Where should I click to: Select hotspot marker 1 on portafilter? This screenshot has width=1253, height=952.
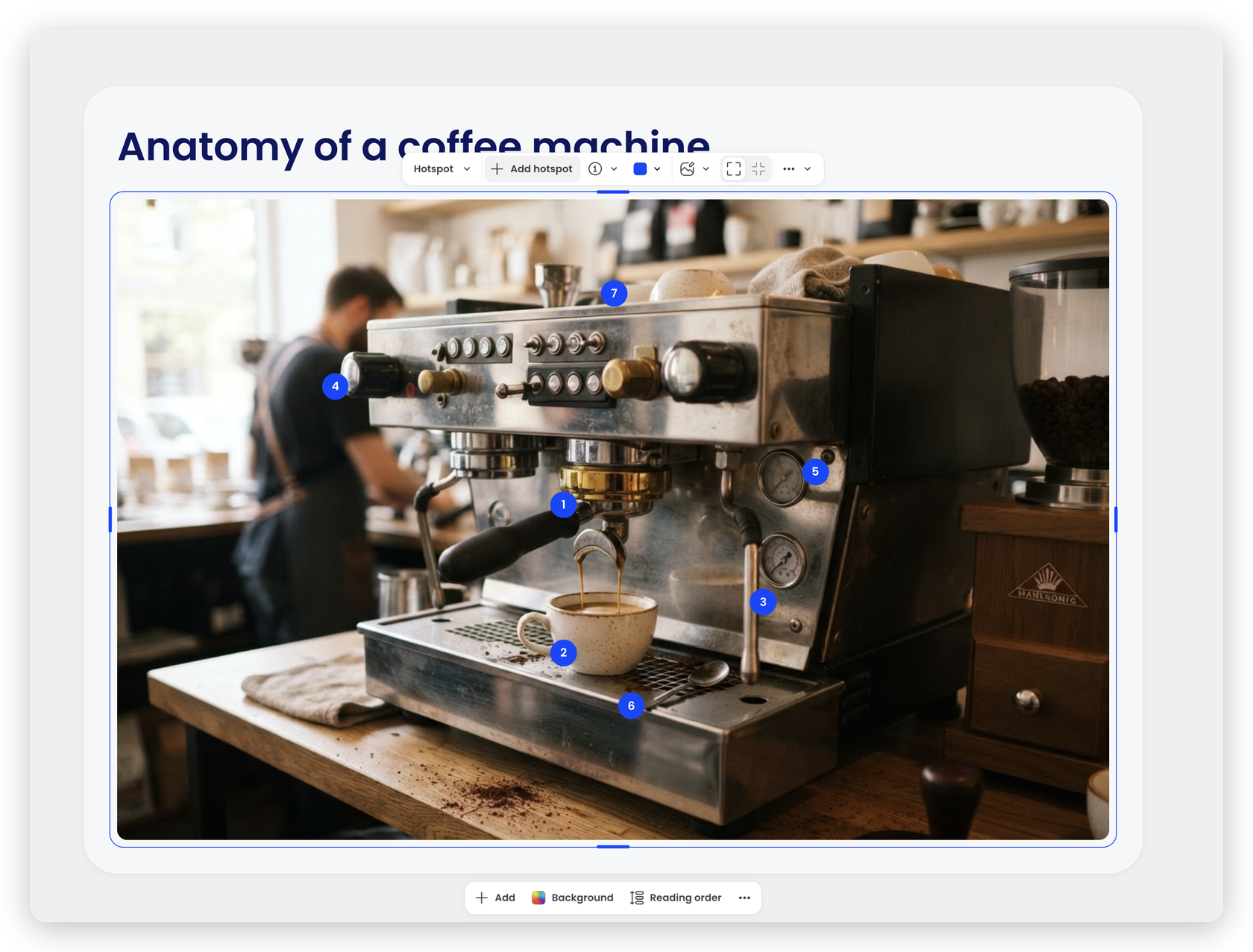[x=563, y=505]
